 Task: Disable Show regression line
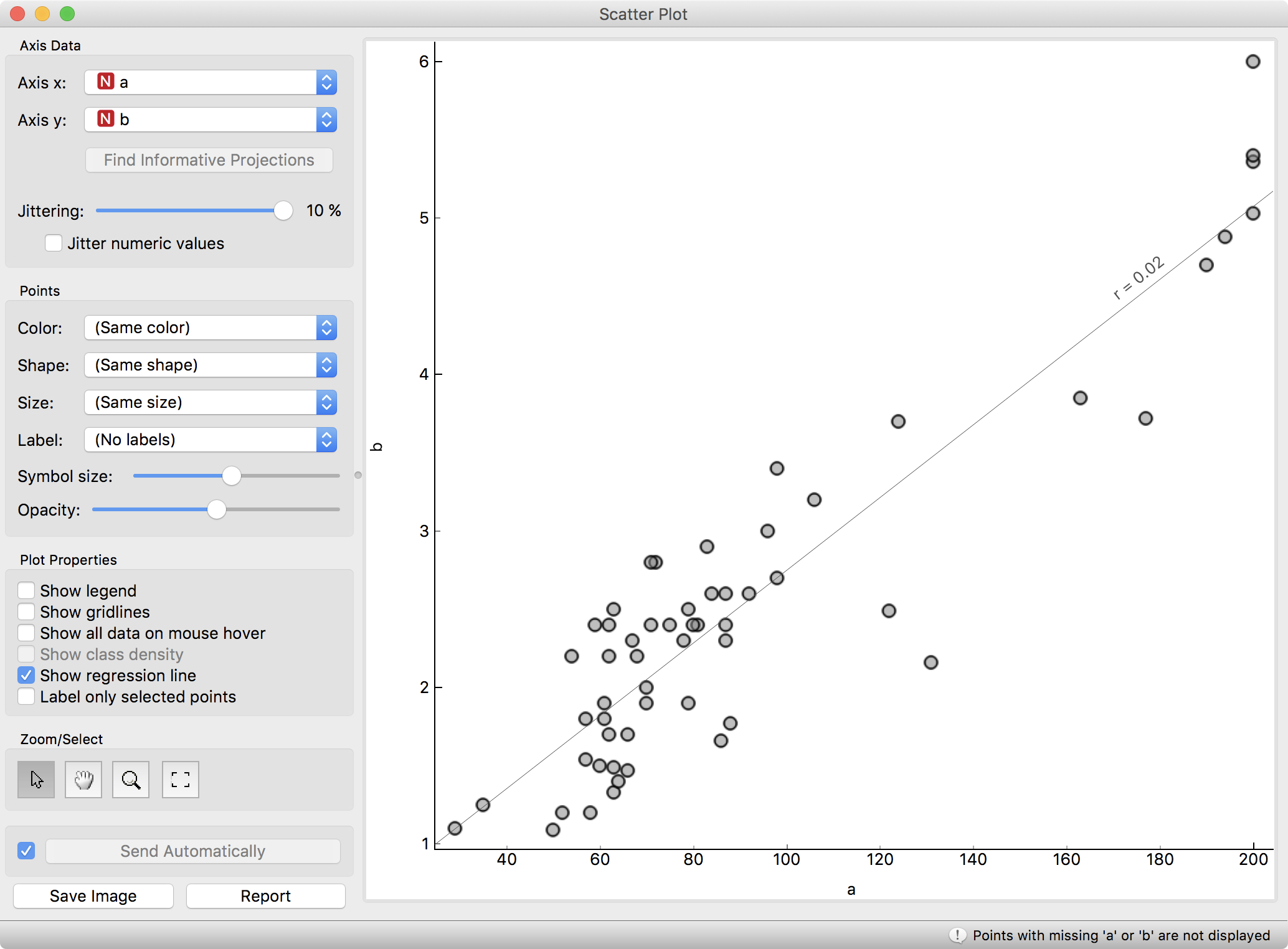(26, 675)
